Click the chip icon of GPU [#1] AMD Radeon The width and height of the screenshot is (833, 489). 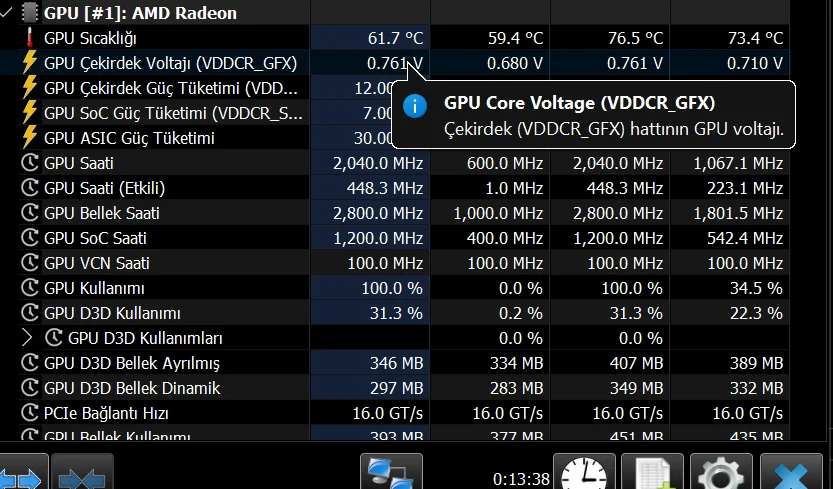[29, 13]
